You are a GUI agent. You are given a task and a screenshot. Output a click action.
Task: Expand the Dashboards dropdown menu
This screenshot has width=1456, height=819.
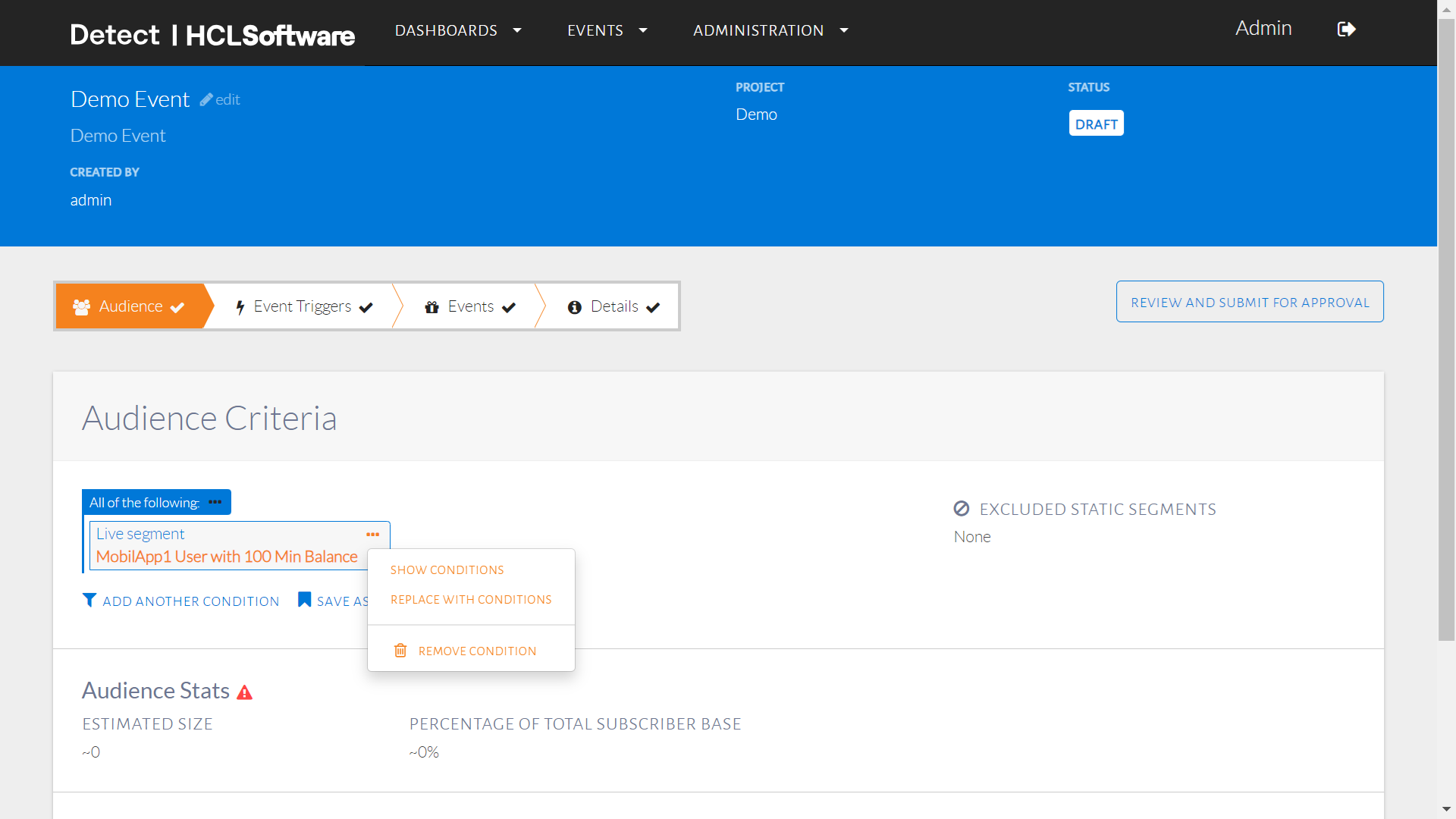457,30
